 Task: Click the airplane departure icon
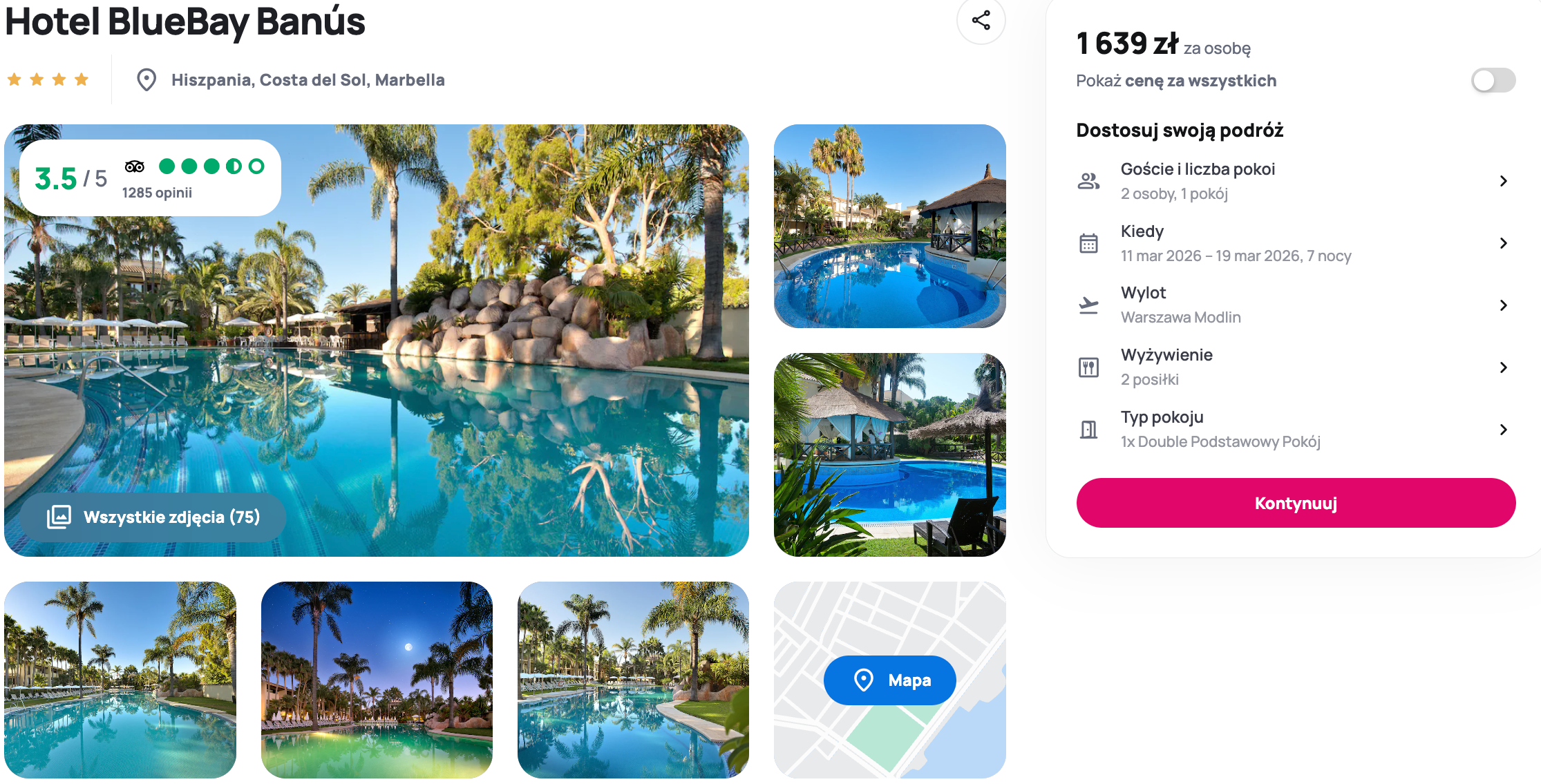pos(1088,305)
